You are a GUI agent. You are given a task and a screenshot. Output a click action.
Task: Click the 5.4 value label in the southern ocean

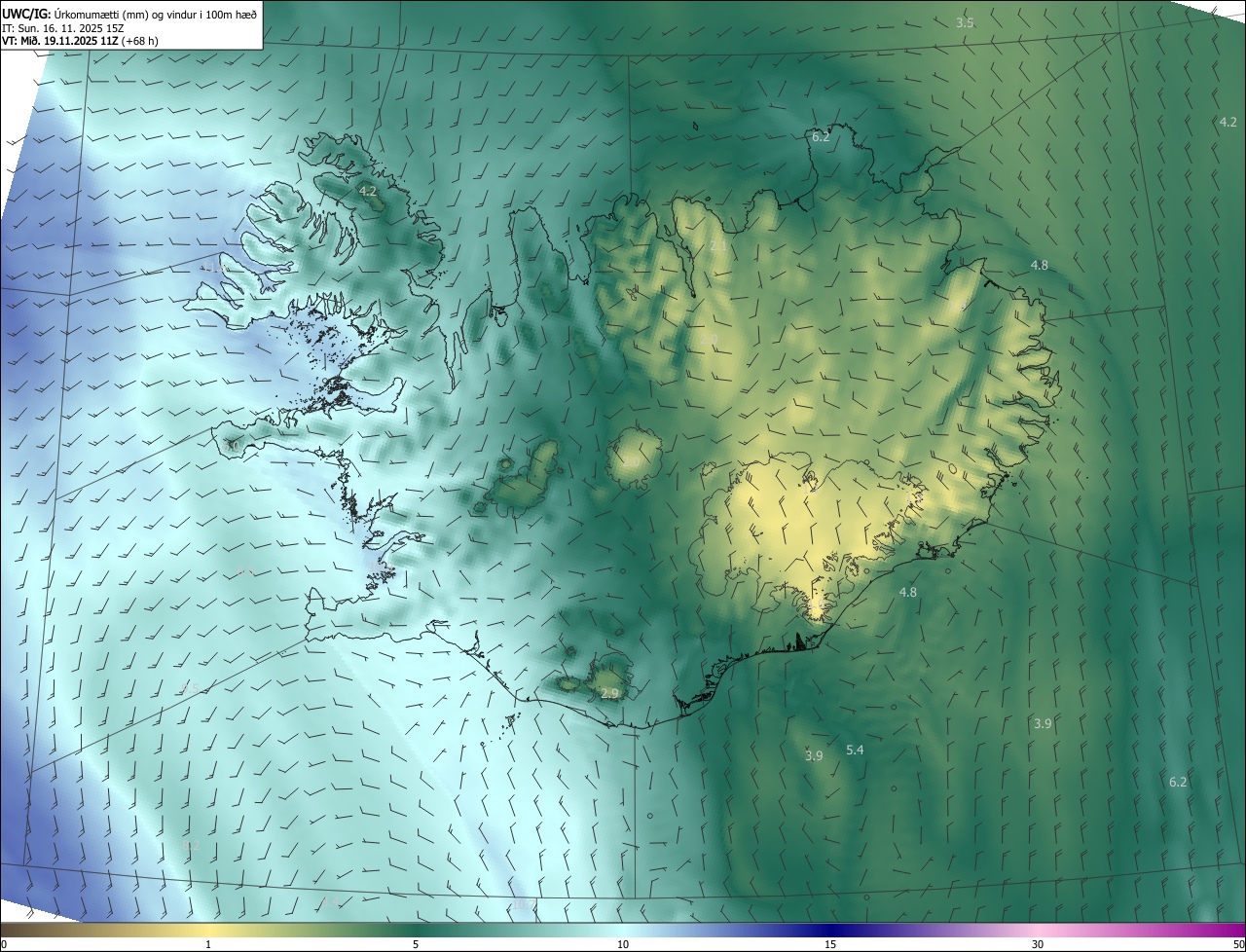click(855, 750)
